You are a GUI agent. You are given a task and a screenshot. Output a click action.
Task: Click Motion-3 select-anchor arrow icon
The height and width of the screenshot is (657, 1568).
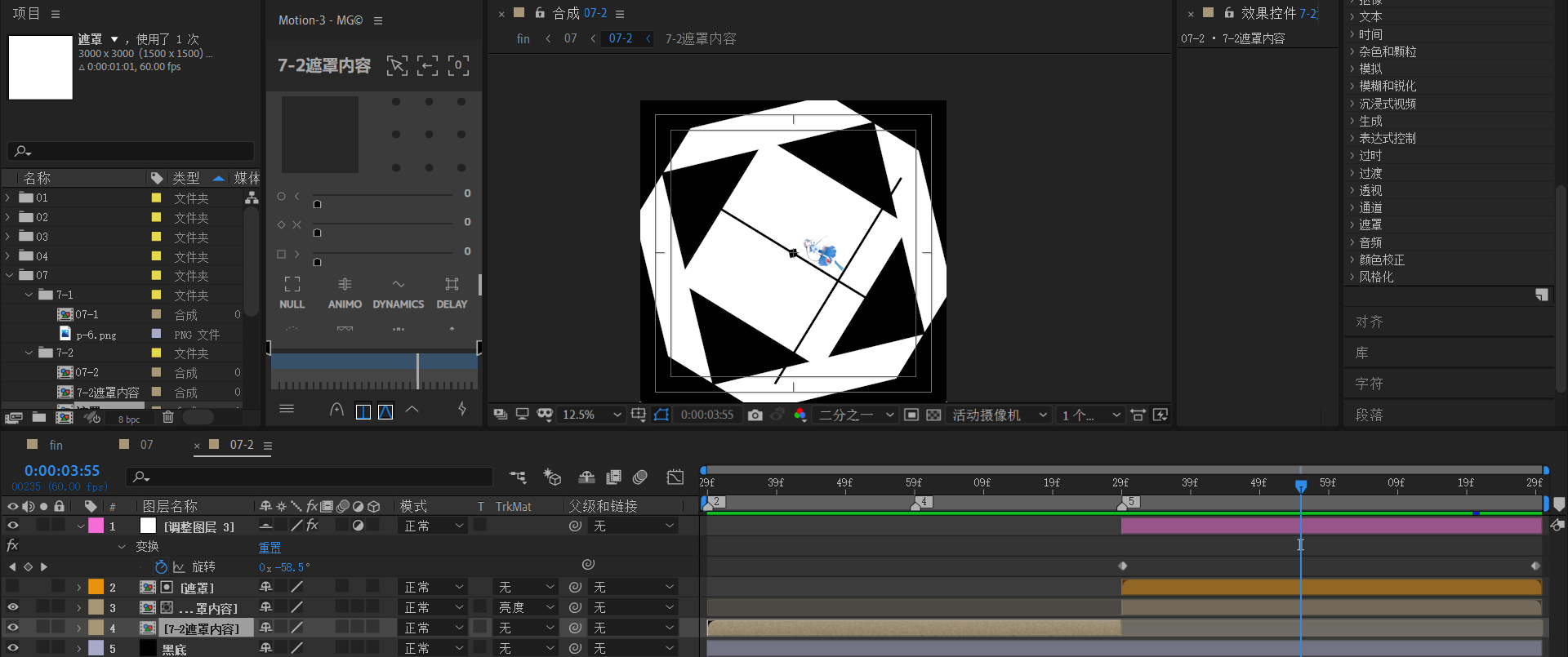point(397,66)
